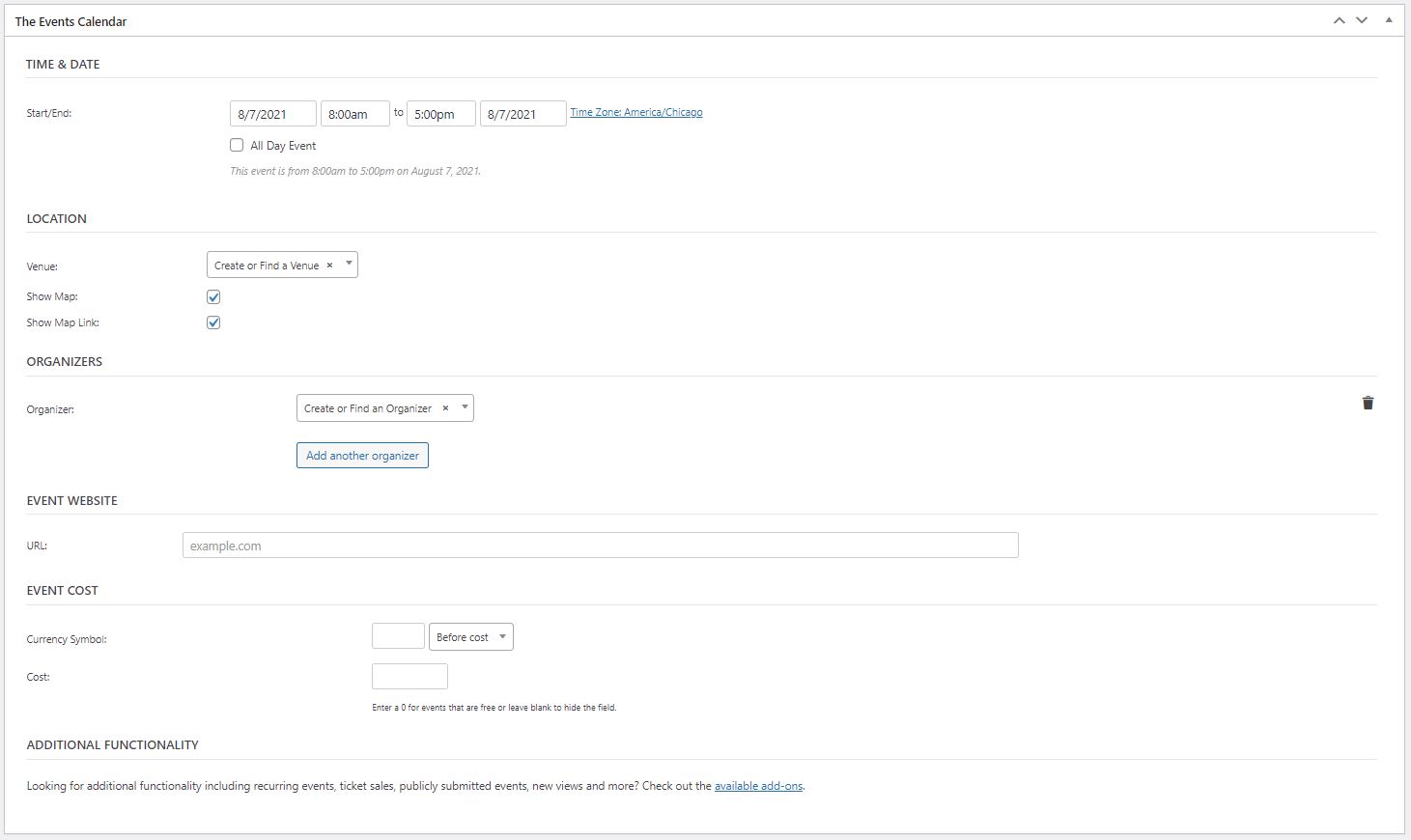Click the URL: label

(37, 546)
